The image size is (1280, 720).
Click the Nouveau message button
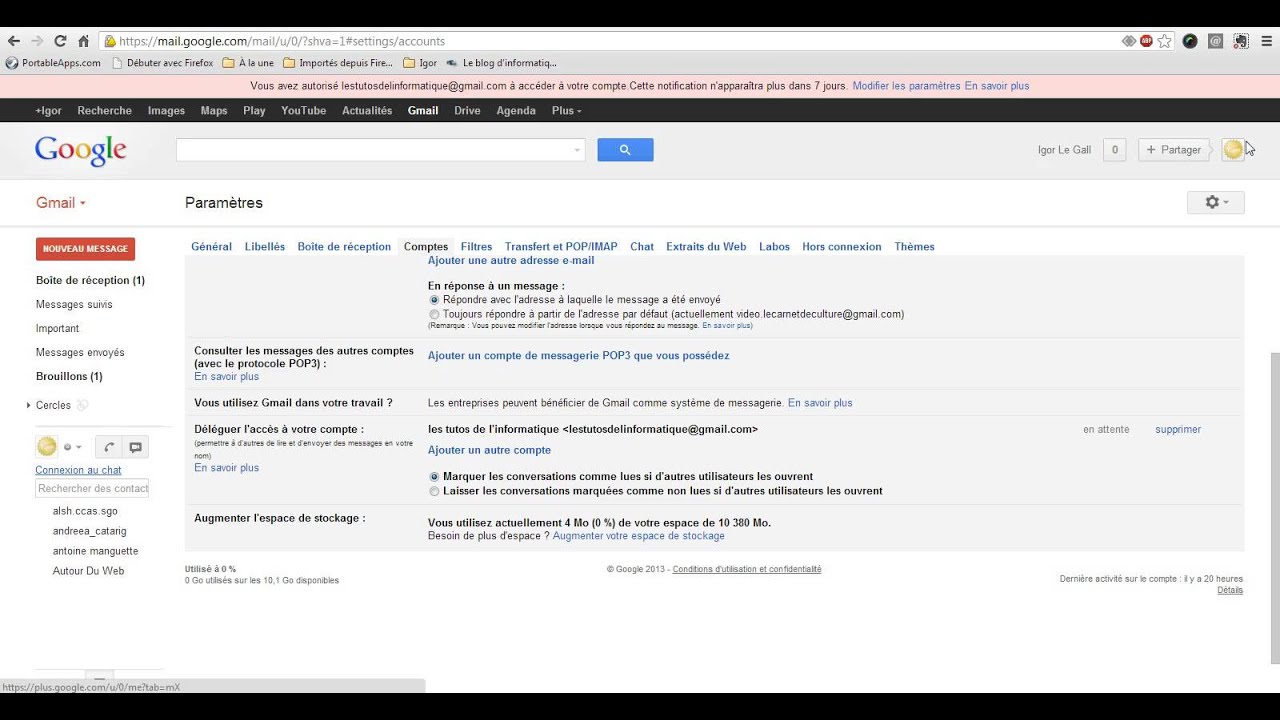point(85,249)
